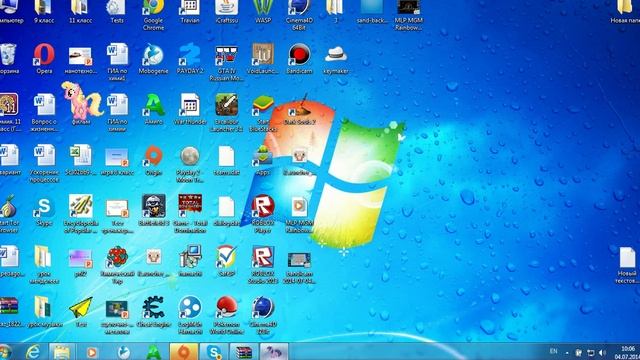Open the Pokemon World Online shortcut
The width and height of the screenshot is (640, 360).
[x=226, y=315]
